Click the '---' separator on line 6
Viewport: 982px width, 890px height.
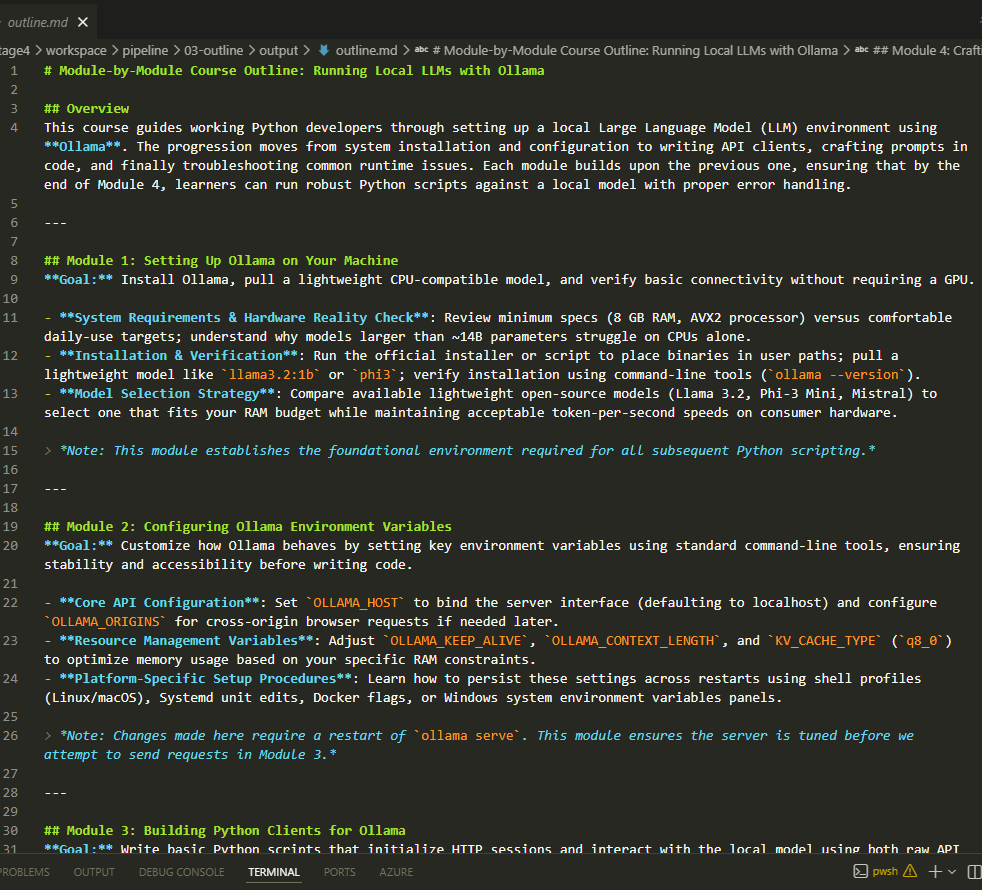tap(55, 222)
